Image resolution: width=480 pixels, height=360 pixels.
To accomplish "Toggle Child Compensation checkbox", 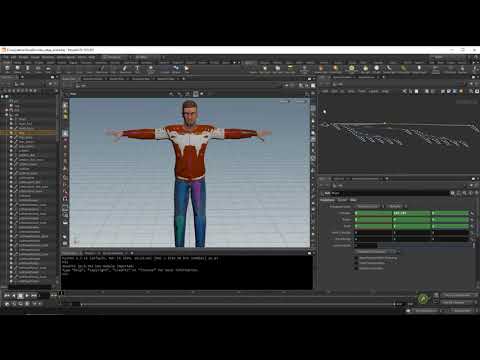I will [x=356, y=263].
